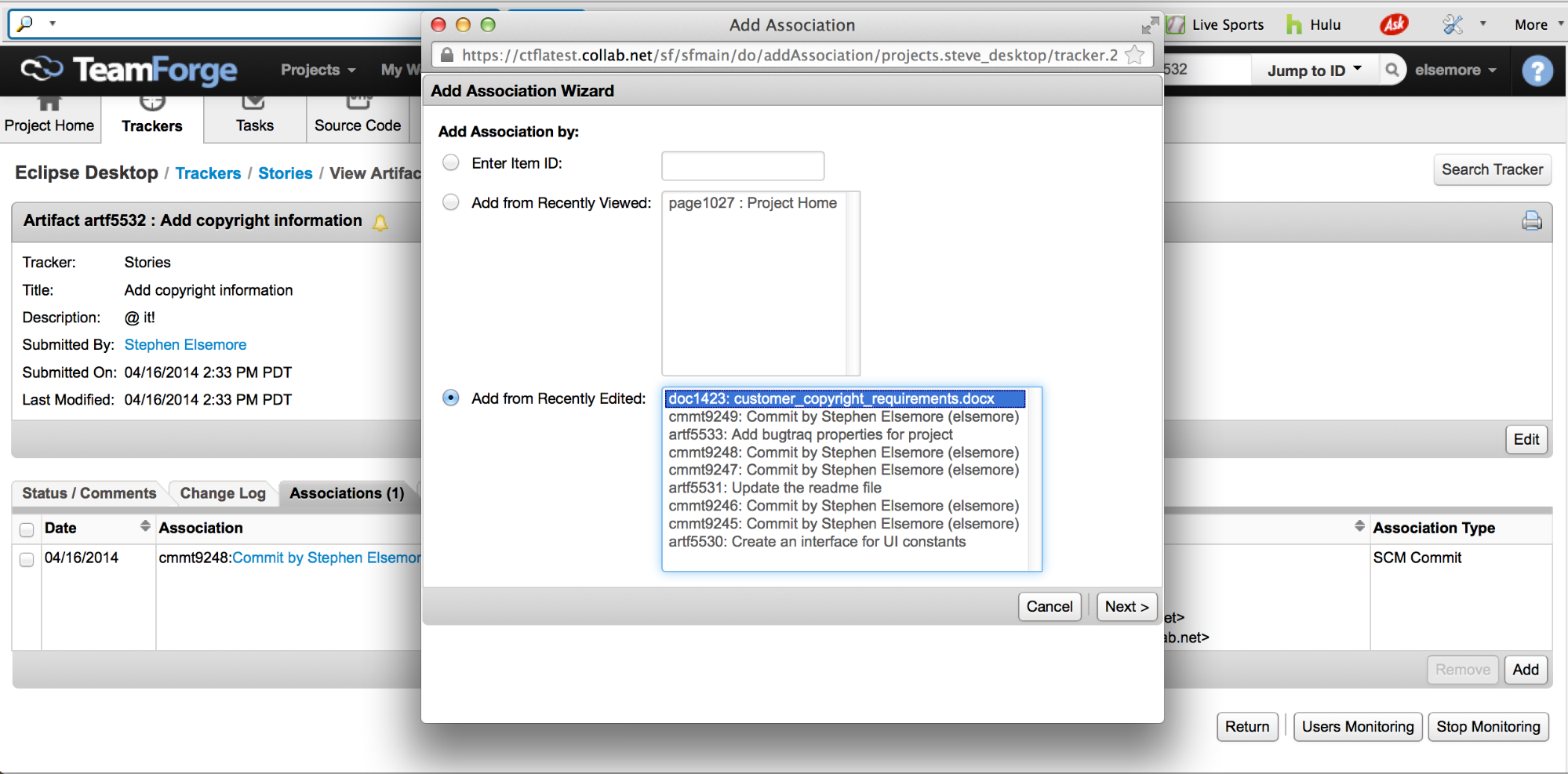The image size is (1568, 774).
Task: Click the Enter Item ID text field
Action: tap(742, 165)
